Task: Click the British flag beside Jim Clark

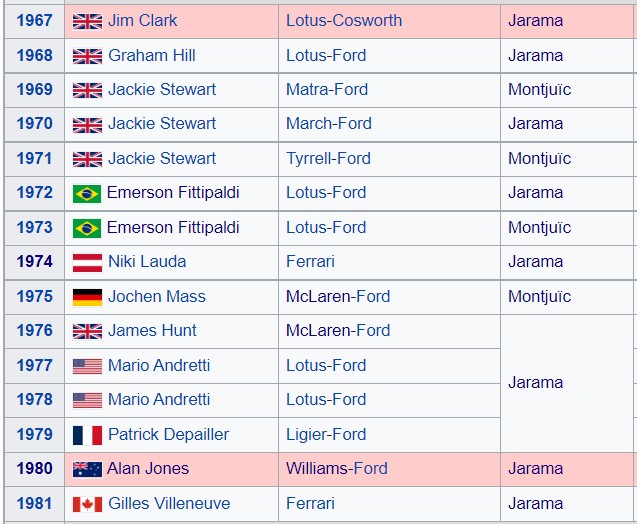Action: coord(87,22)
